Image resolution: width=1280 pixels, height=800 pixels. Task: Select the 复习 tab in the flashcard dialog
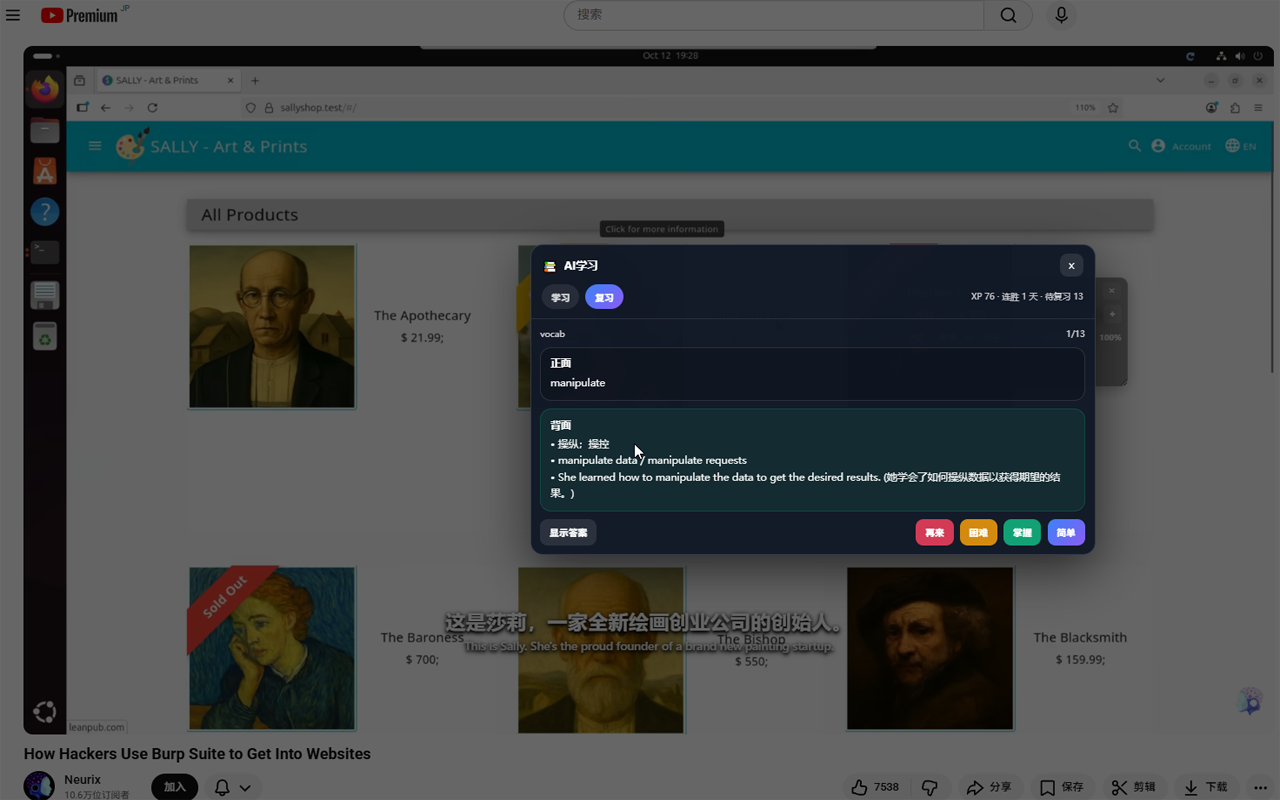pyautogui.click(x=604, y=297)
